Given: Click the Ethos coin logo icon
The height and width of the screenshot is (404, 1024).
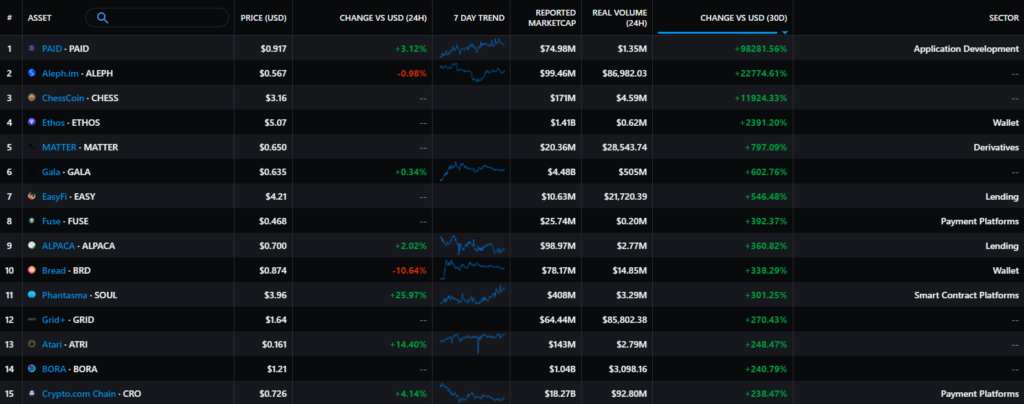Looking at the screenshot, I should pyautogui.click(x=32, y=122).
